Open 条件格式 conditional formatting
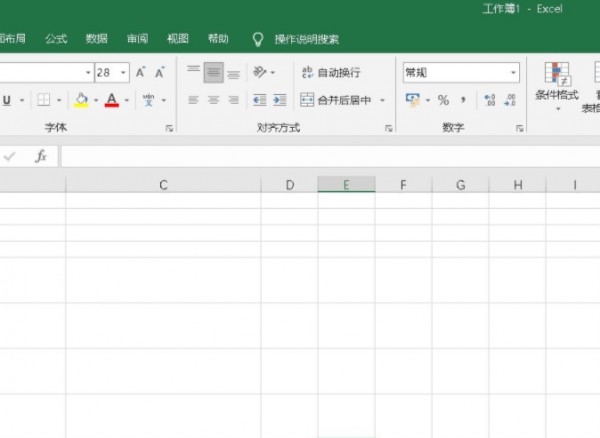 point(557,86)
